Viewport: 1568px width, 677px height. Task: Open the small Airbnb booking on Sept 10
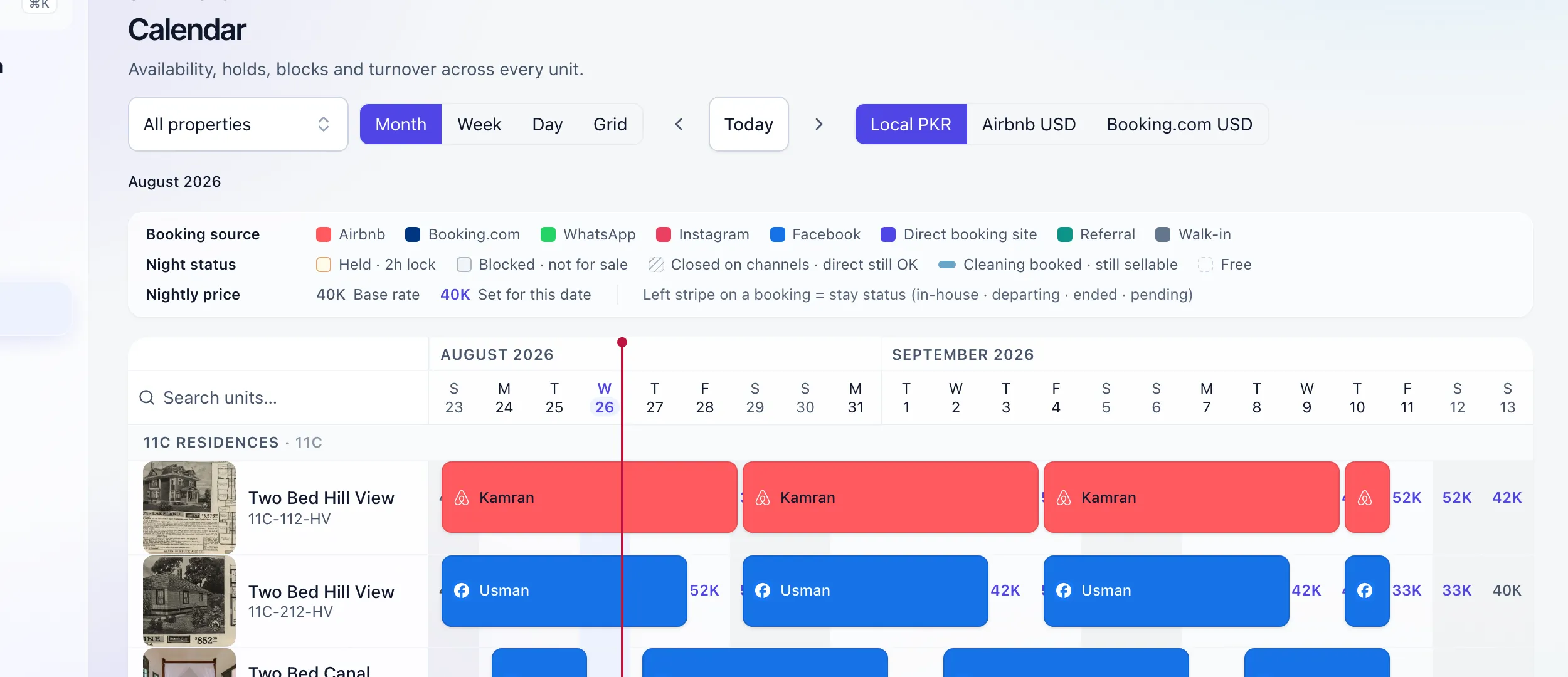1367,497
